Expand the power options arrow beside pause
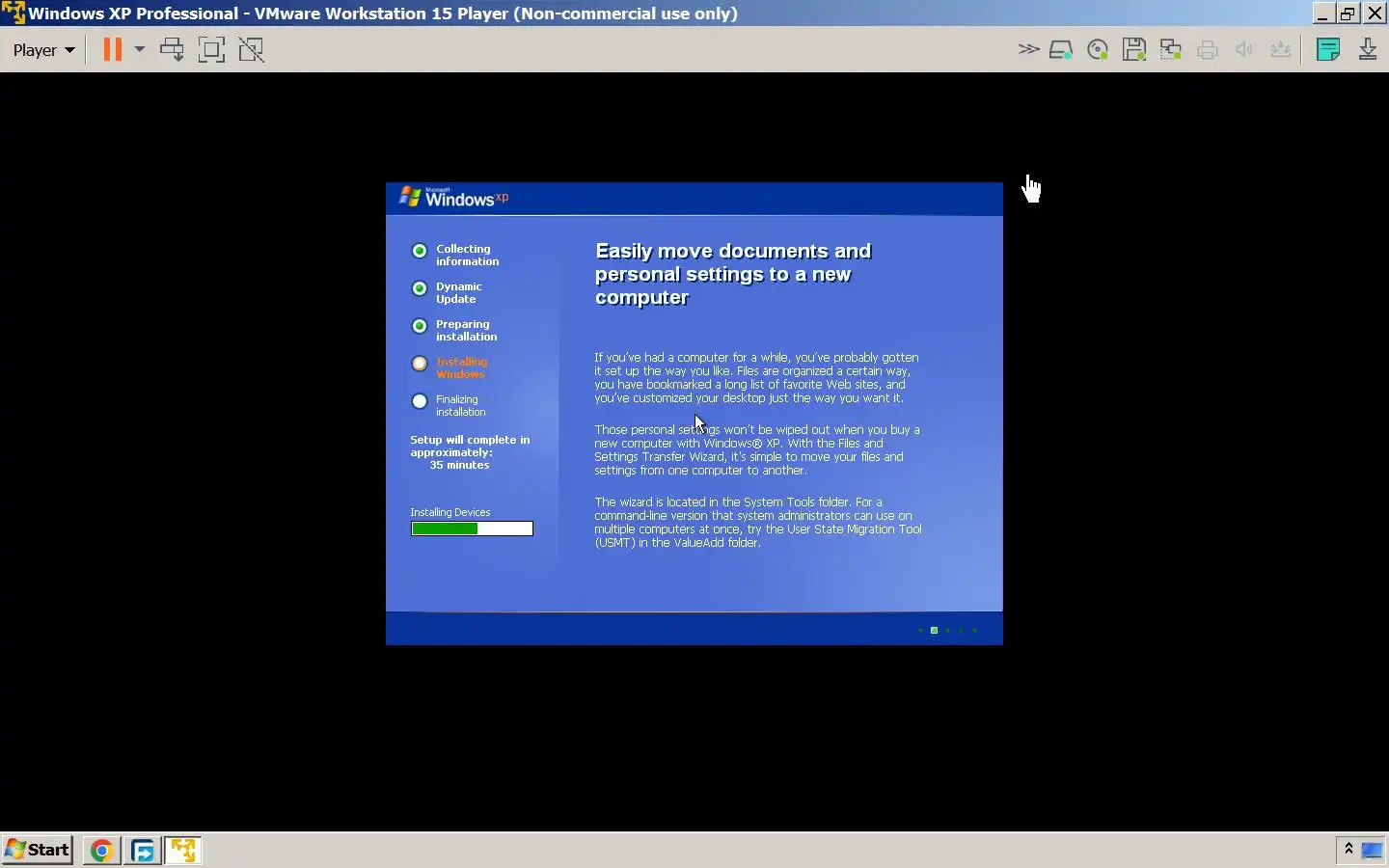This screenshot has height=868, width=1389. (x=139, y=49)
